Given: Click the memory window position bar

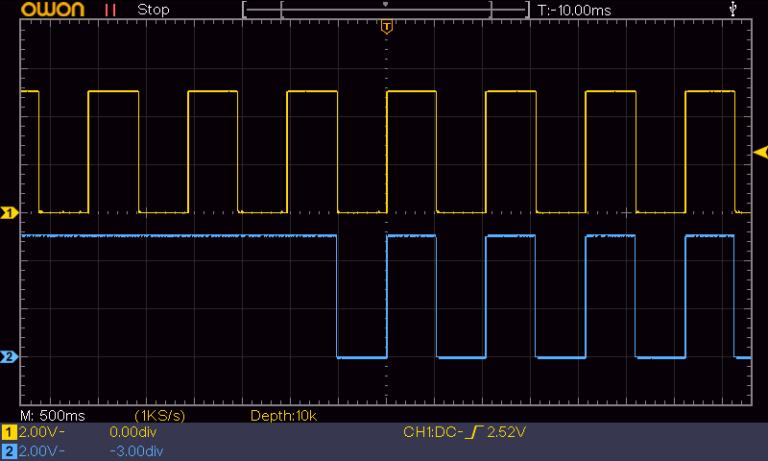Looking at the screenshot, I should (386, 10).
